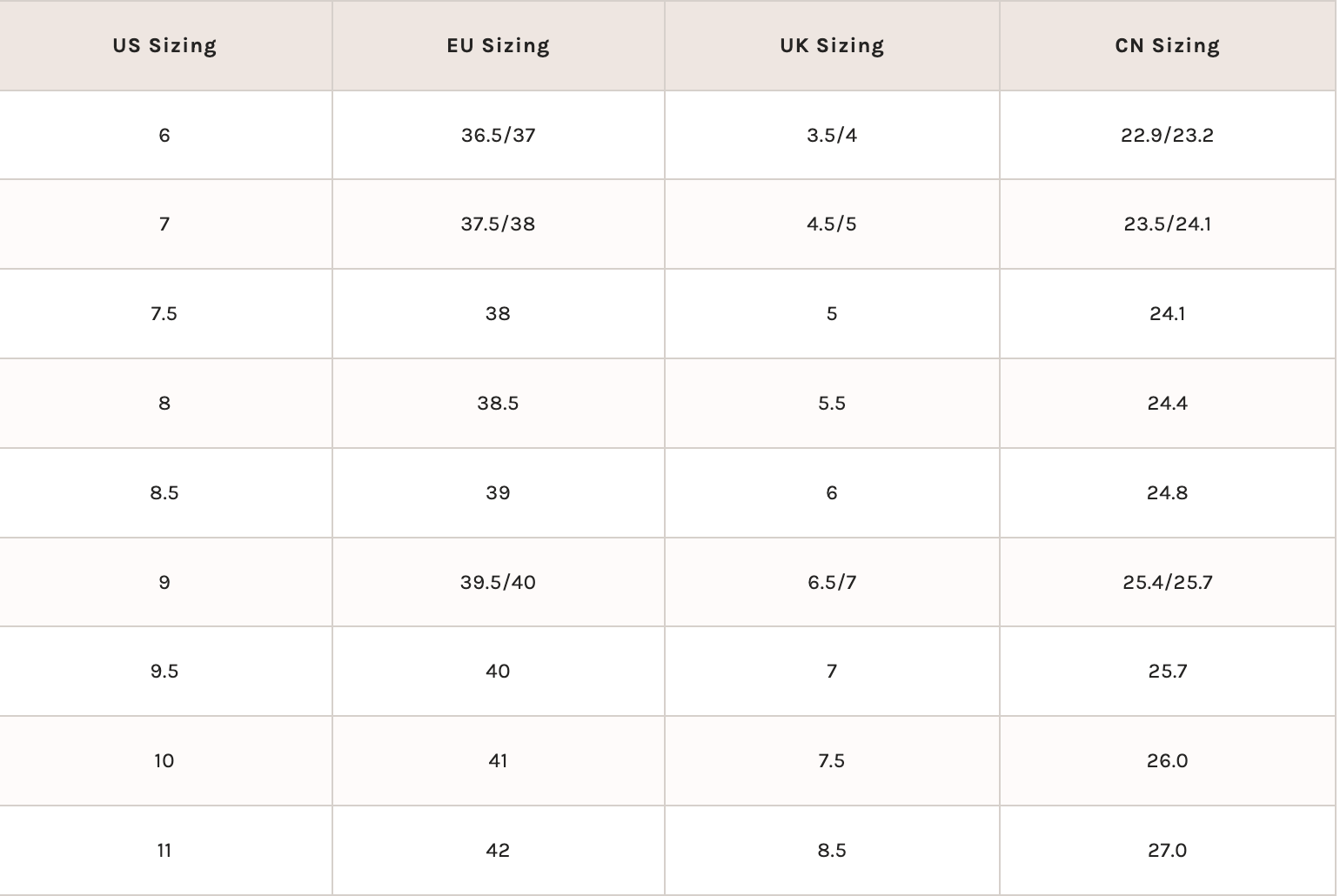Select EU size 37.5/38 cell
The height and width of the screenshot is (896, 1340).
498,224
